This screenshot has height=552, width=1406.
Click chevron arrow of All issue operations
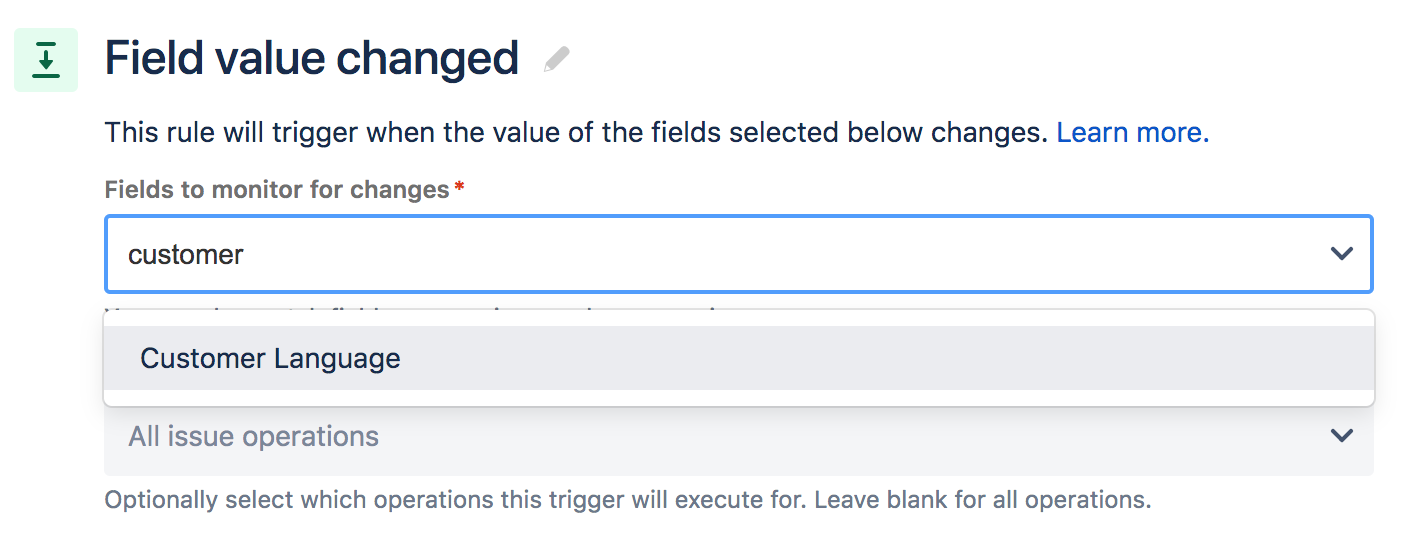coord(1341,436)
